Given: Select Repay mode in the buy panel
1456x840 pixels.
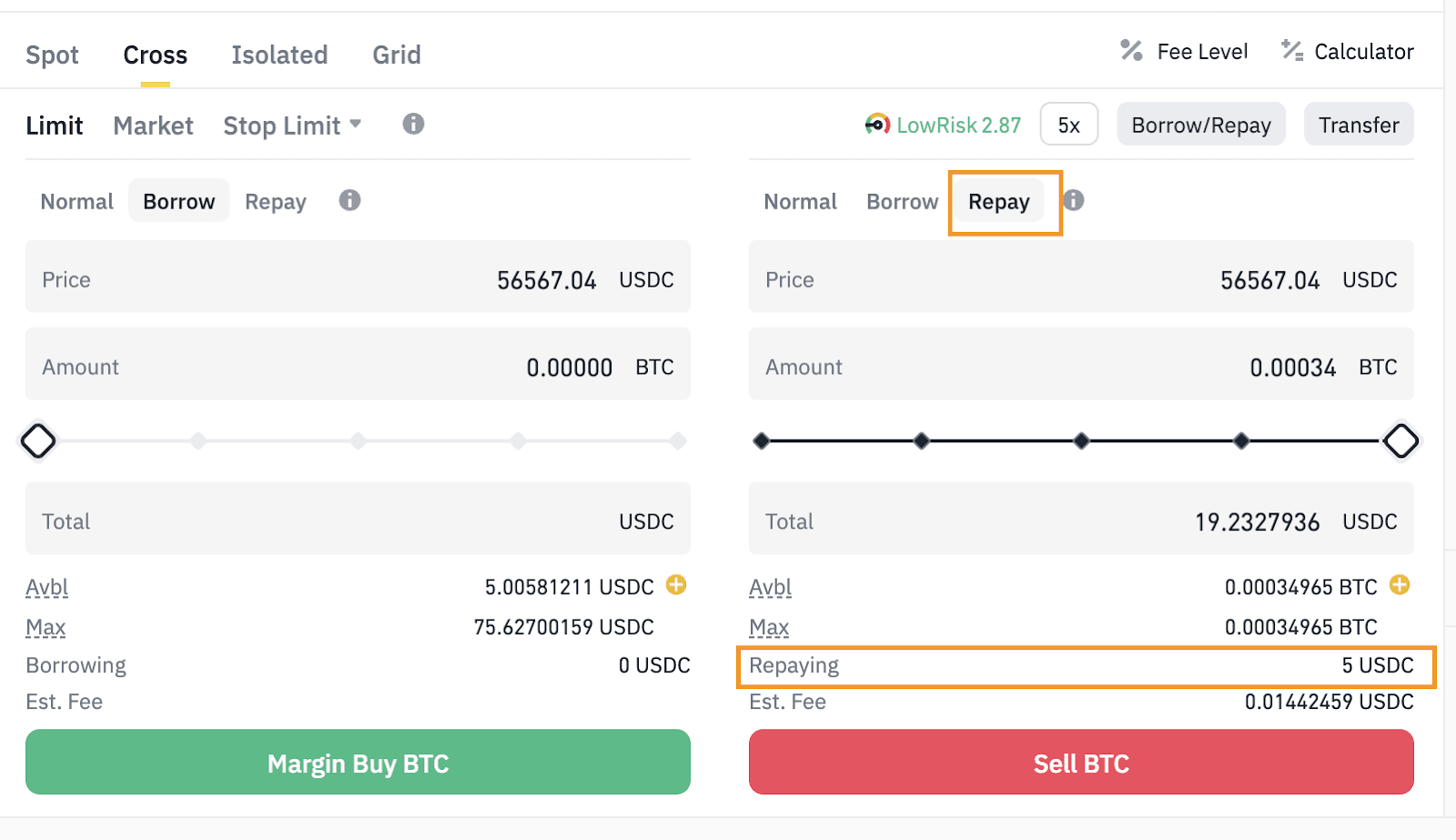Looking at the screenshot, I should (x=275, y=201).
